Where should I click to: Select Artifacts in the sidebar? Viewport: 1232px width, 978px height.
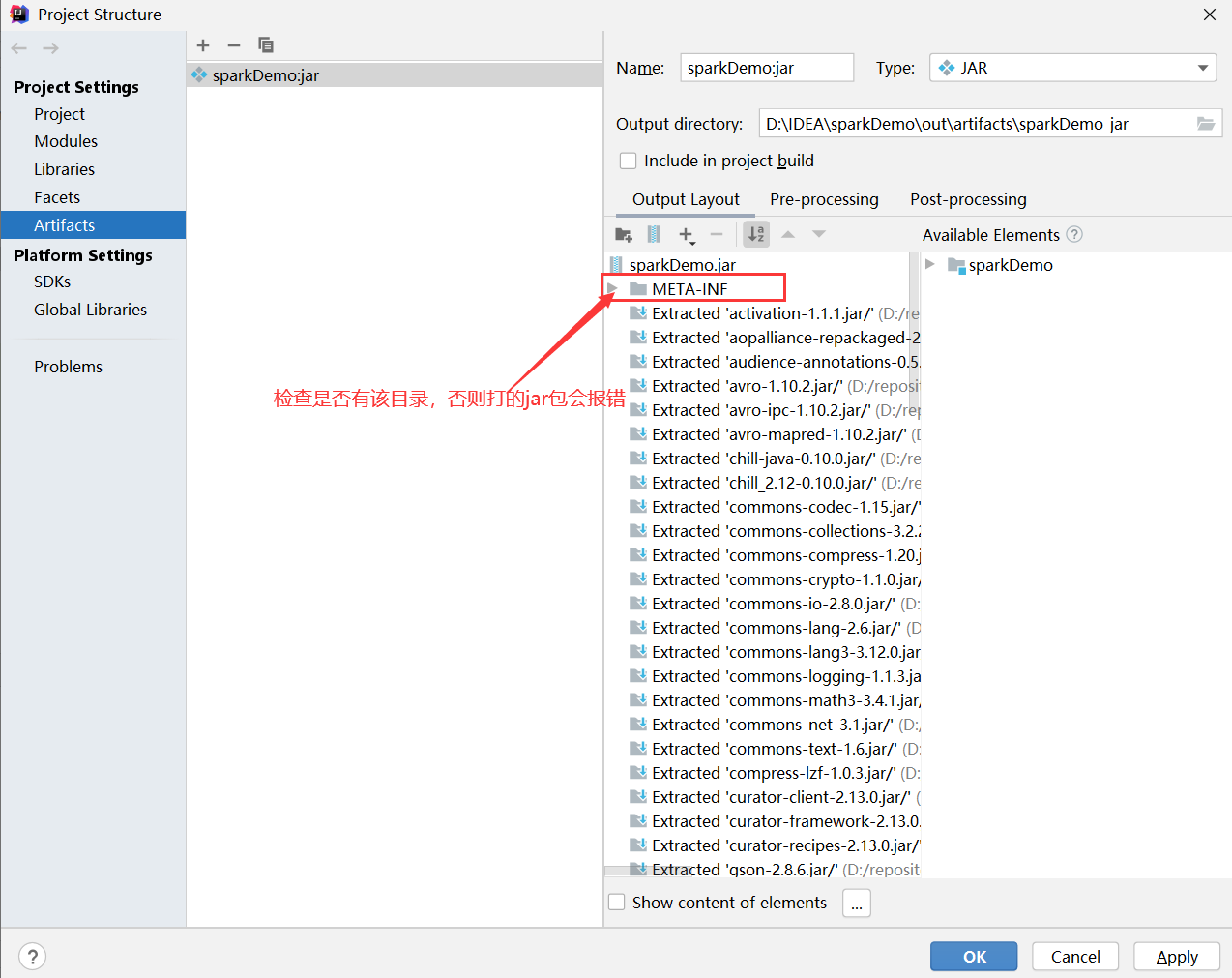[93, 225]
